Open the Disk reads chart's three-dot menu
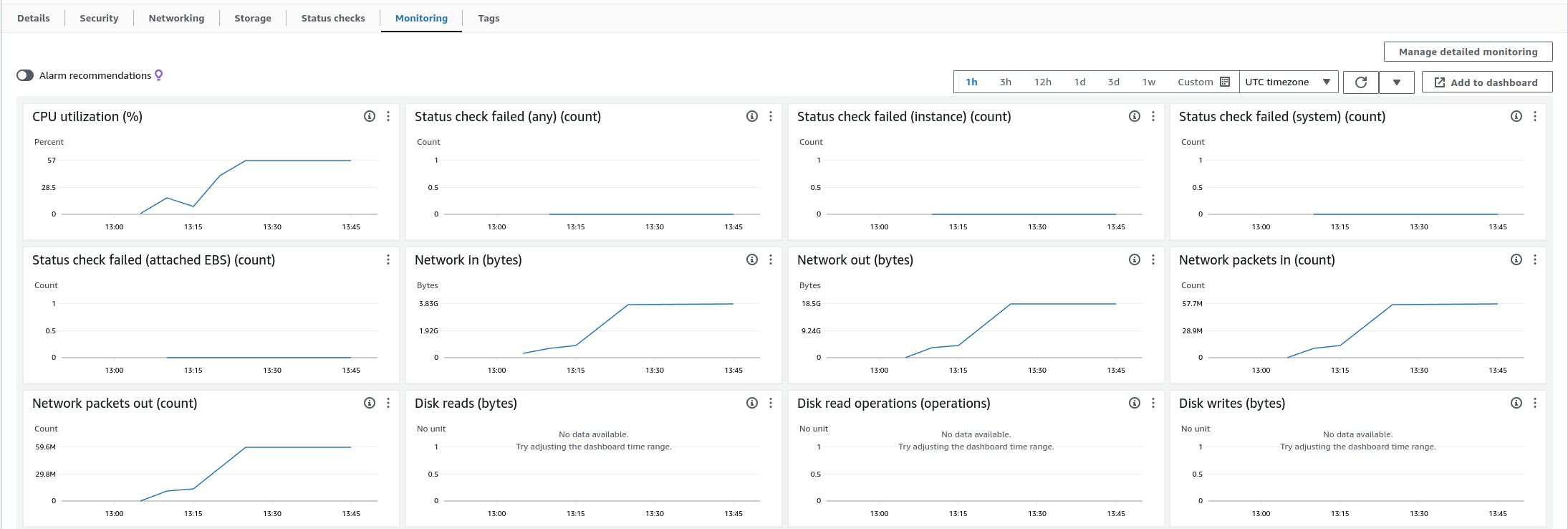Viewport: 1568px width, 529px height. (x=771, y=403)
